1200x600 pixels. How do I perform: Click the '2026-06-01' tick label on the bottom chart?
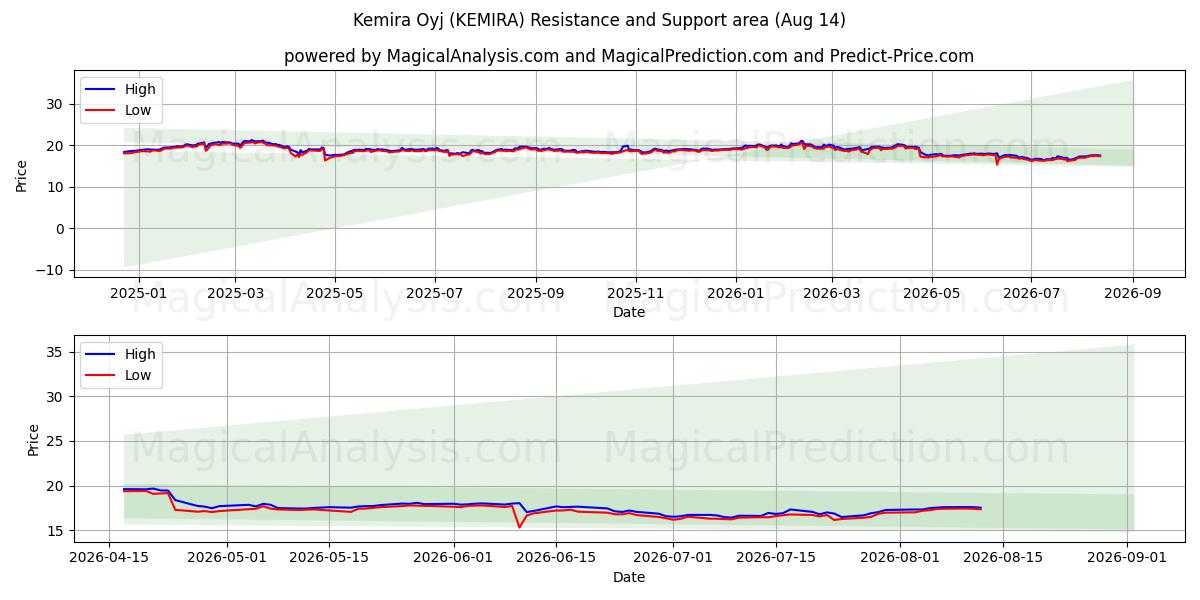coord(454,559)
